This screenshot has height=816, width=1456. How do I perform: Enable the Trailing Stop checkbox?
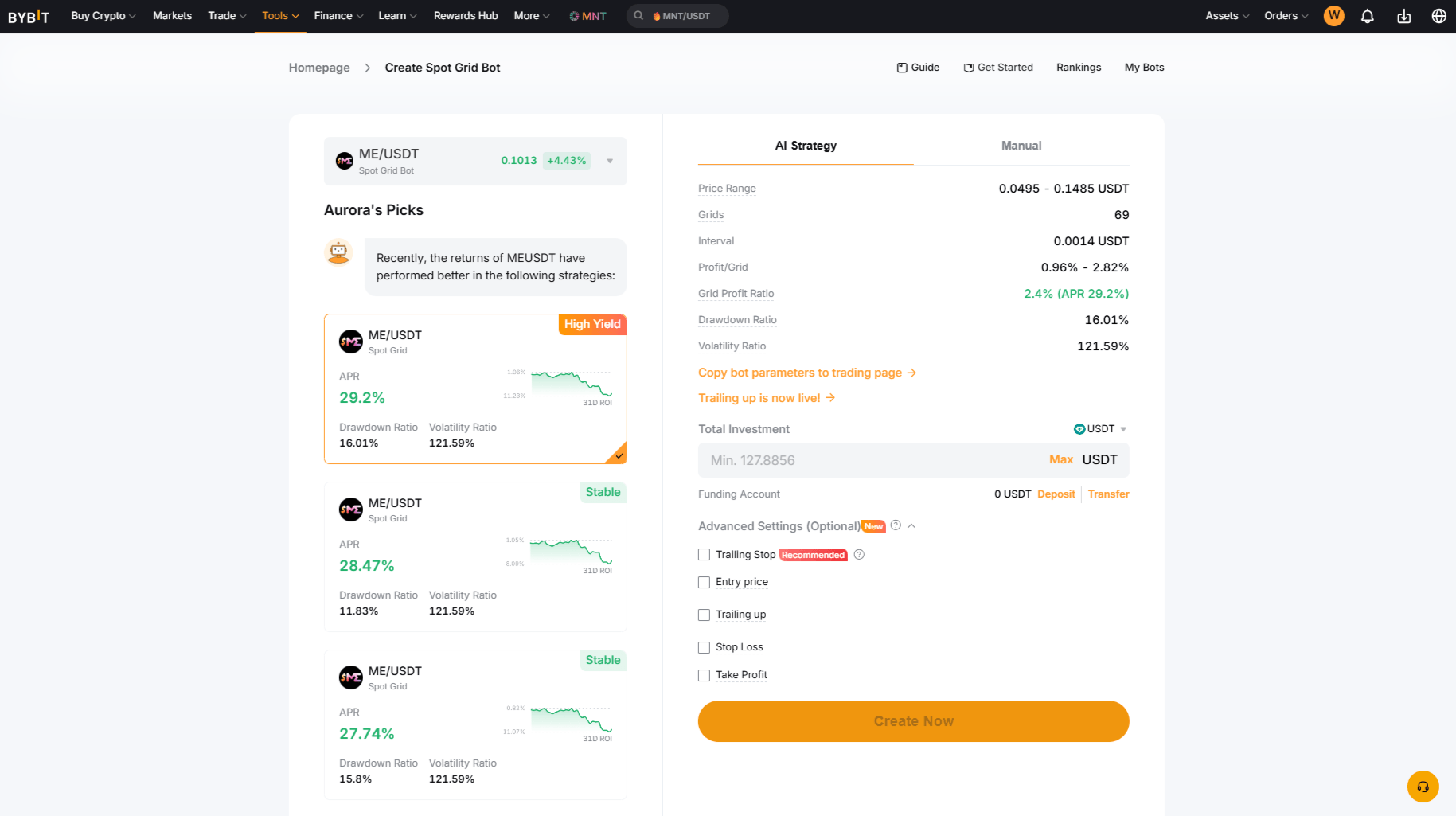point(703,554)
